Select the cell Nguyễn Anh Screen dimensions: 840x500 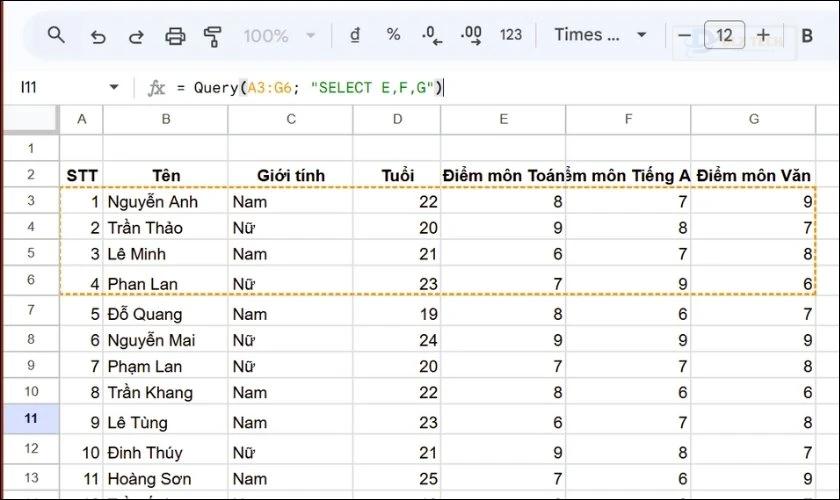[166, 202]
